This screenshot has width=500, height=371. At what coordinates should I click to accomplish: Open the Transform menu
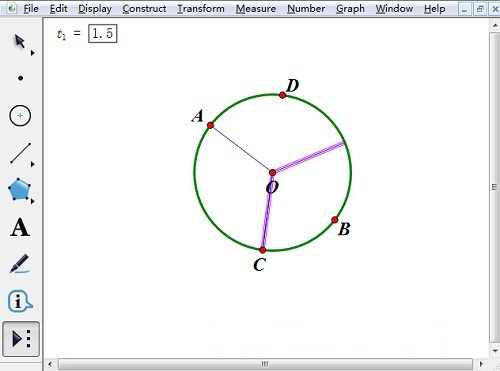(201, 9)
